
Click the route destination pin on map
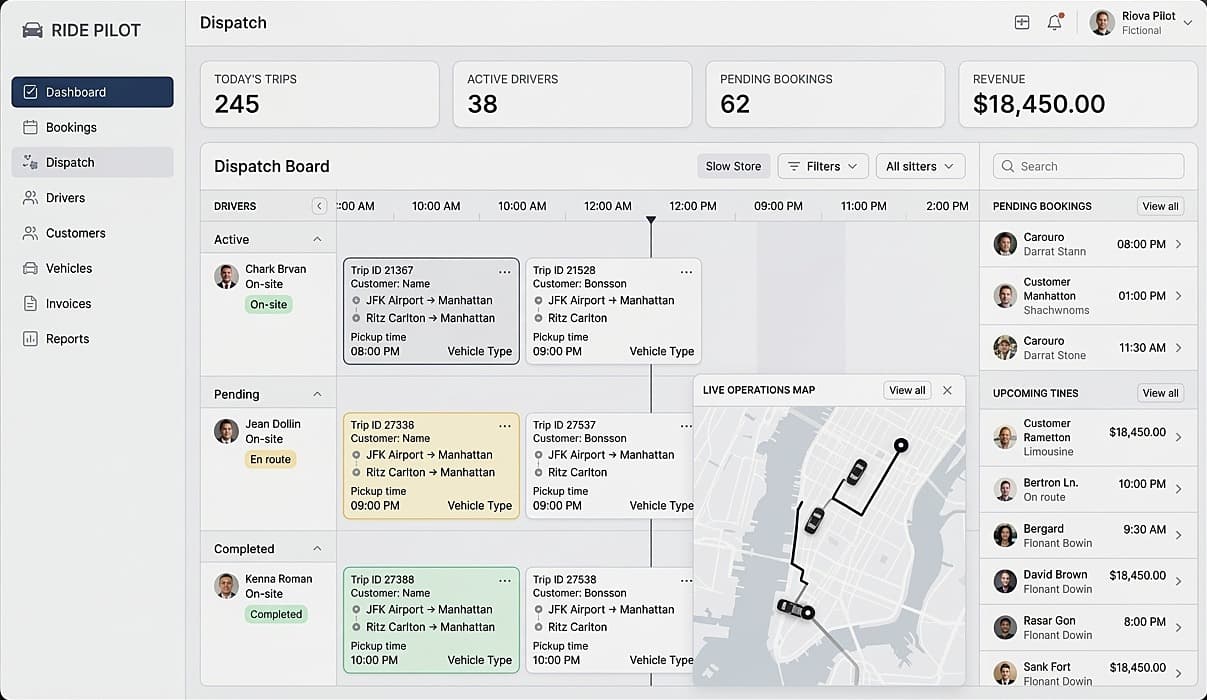(x=900, y=445)
